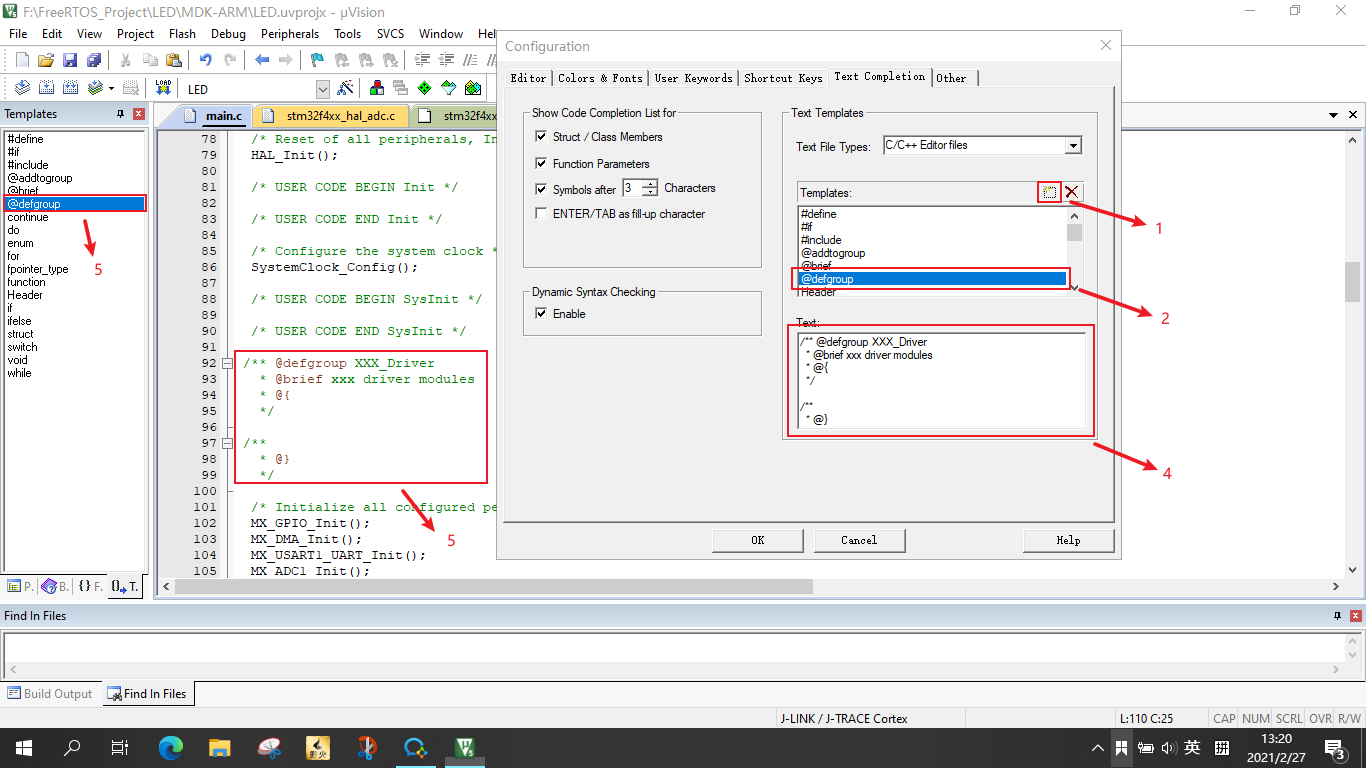The width and height of the screenshot is (1366, 768).
Task: Undo the last edit
Action: click(205, 60)
